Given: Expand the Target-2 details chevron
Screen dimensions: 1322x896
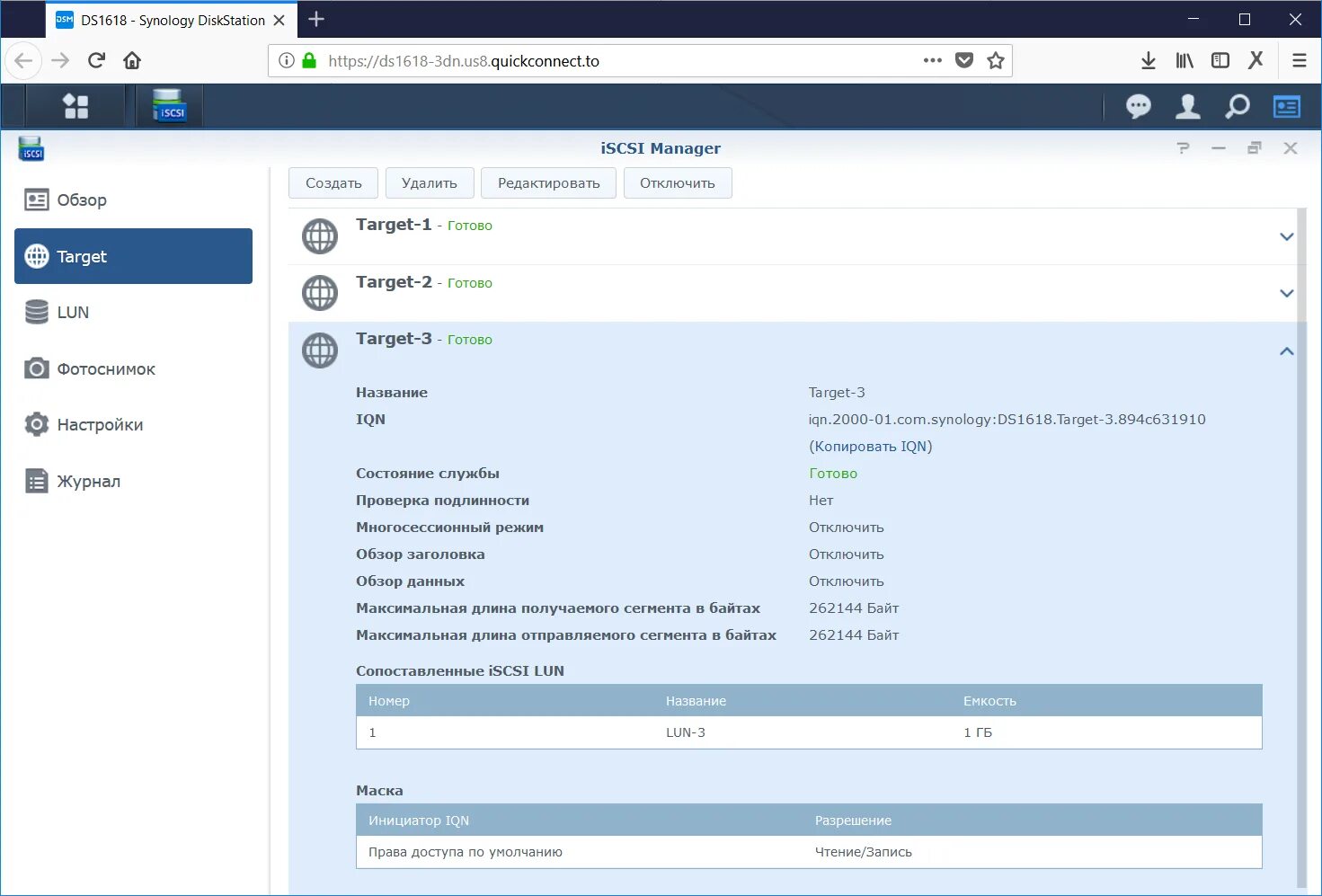Looking at the screenshot, I should pos(1286,293).
